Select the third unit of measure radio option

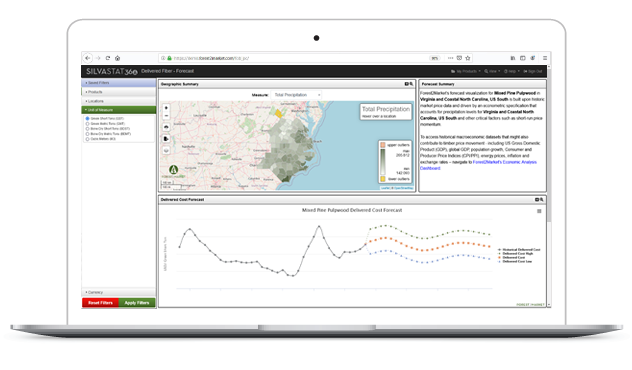point(87,129)
